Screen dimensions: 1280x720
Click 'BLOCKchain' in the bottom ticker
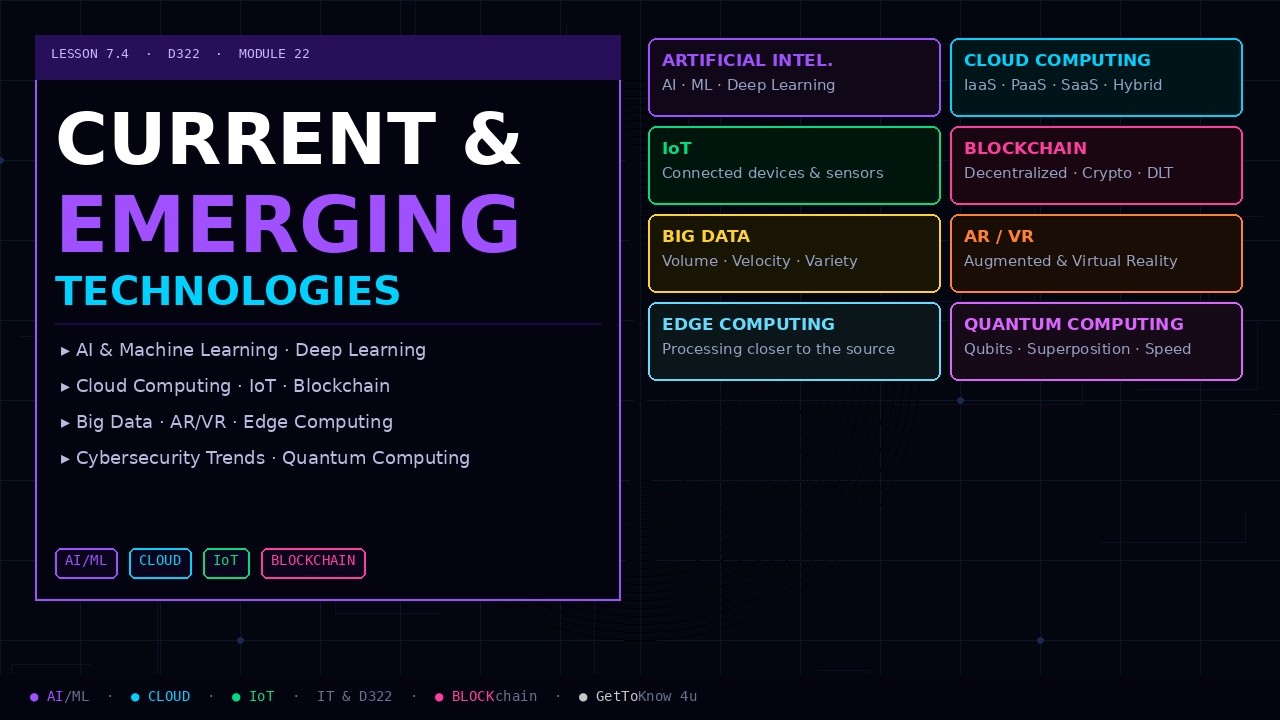pyautogui.click(x=494, y=696)
